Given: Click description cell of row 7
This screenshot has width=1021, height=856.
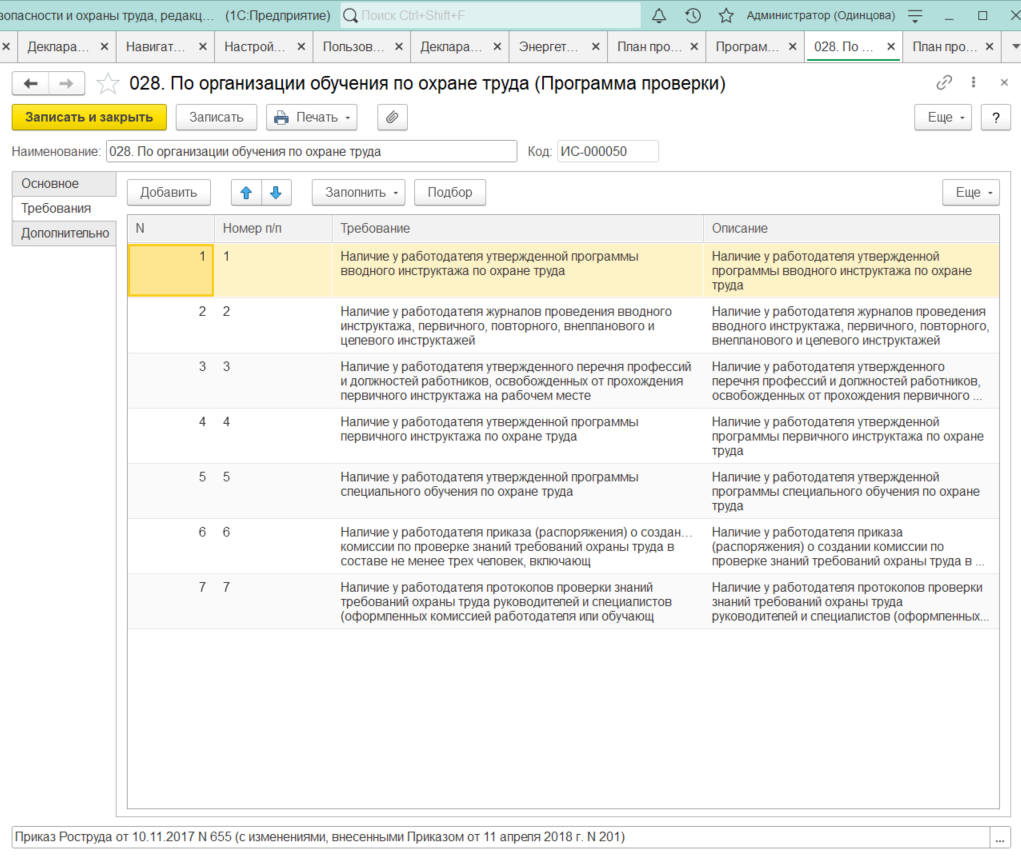Looking at the screenshot, I should (x=851, y=601).
